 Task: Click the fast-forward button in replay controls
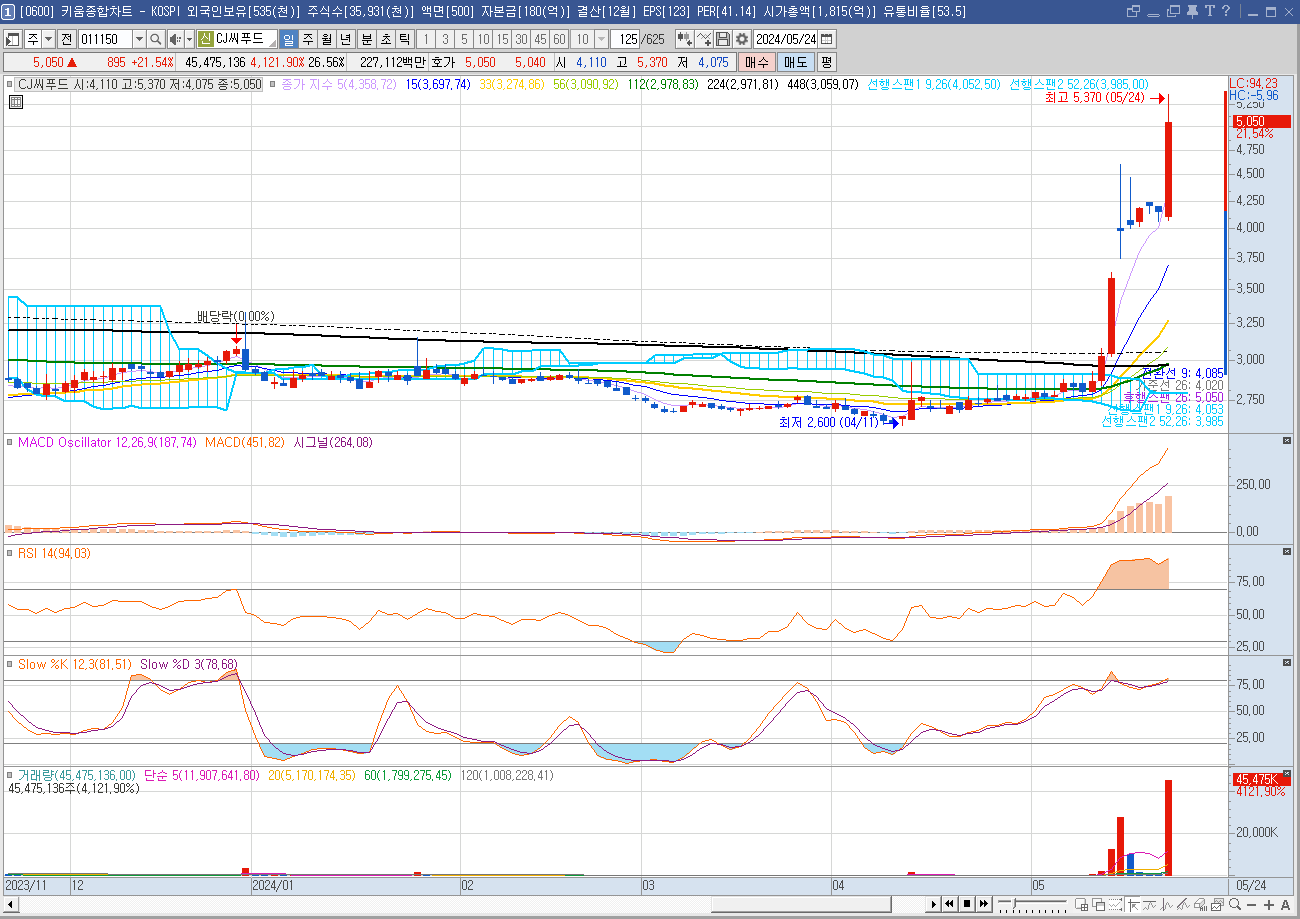click(984, 904)
